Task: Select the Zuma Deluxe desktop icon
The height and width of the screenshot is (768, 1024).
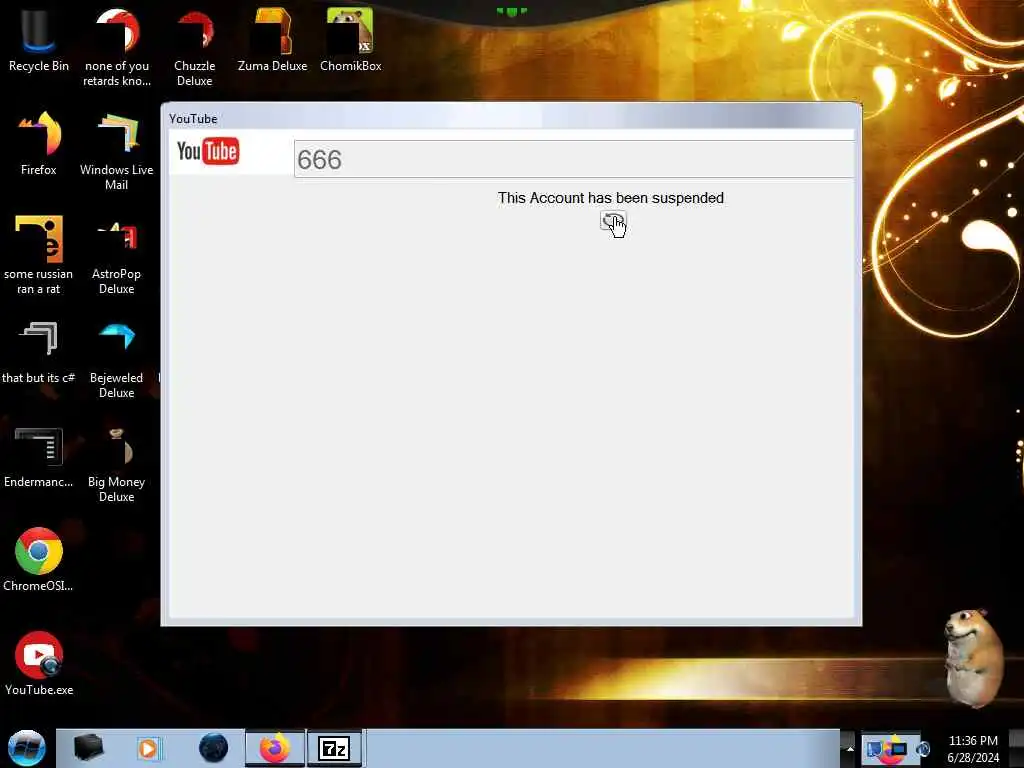Action: click(272, 40)
